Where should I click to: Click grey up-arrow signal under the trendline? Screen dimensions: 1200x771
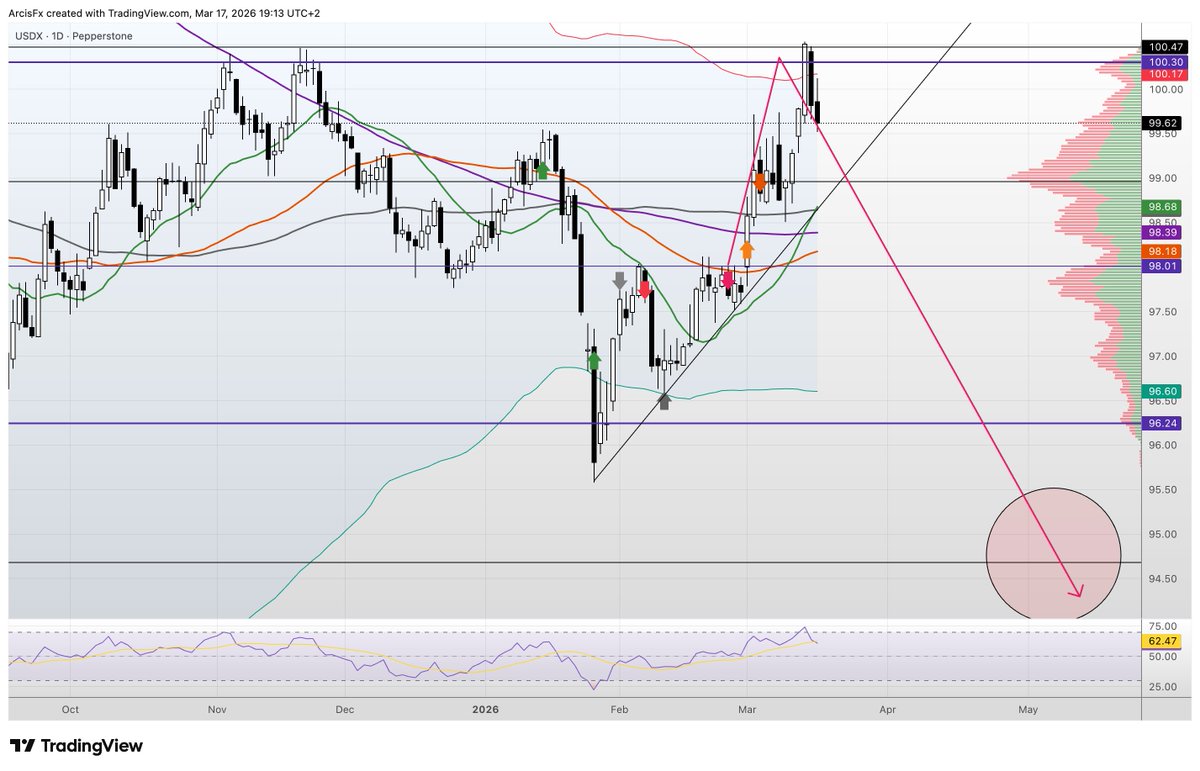pos(664,401)
